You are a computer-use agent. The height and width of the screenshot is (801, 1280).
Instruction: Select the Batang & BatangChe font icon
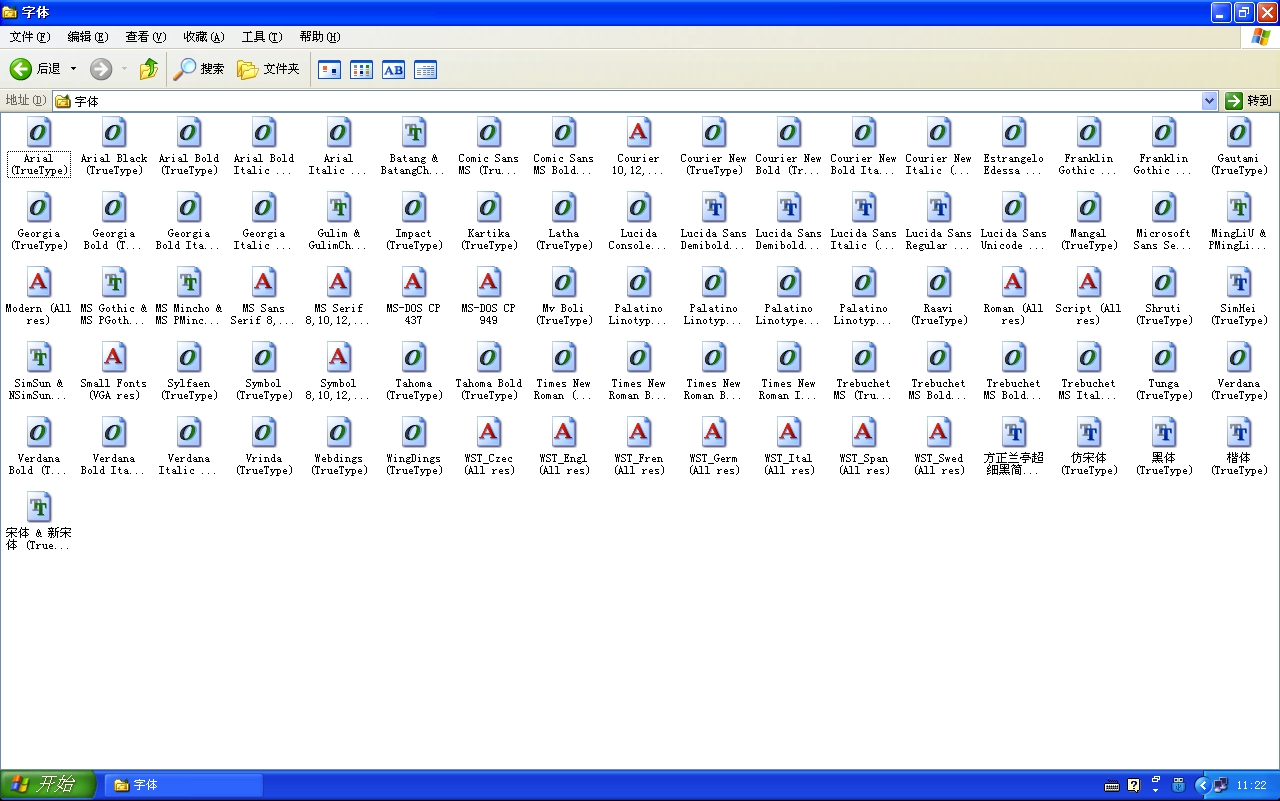(x=414, y=132)
